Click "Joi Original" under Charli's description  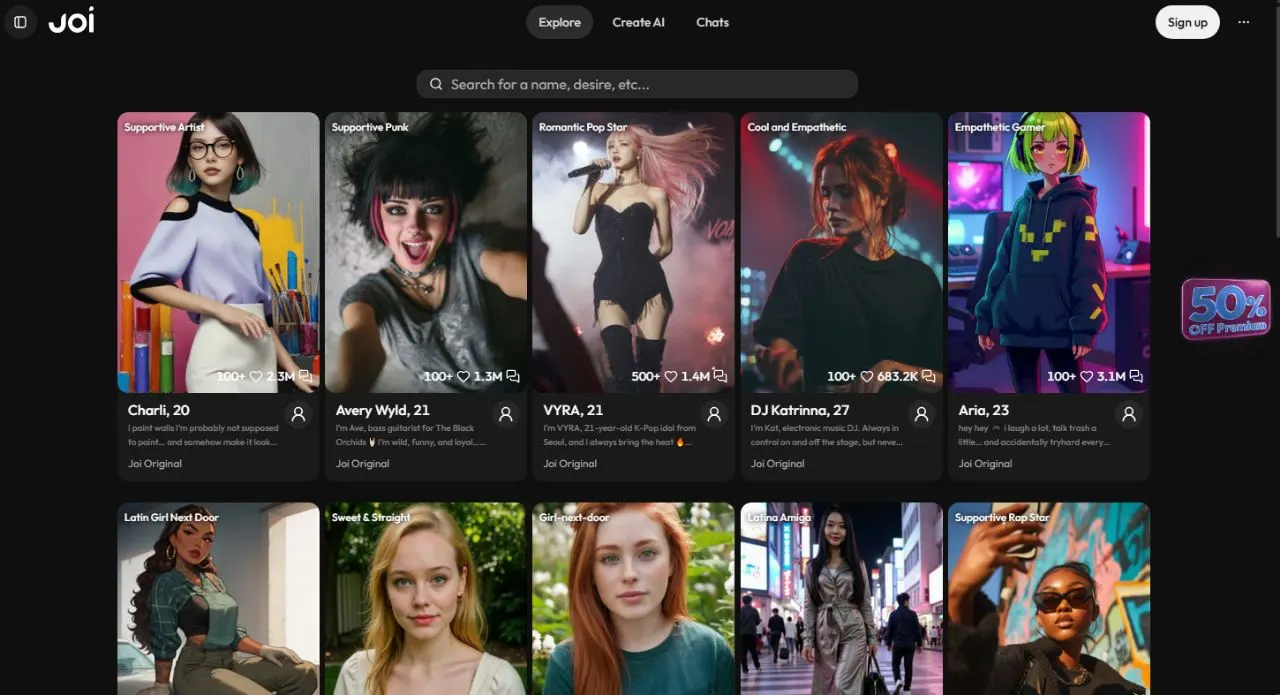[155, 463]
